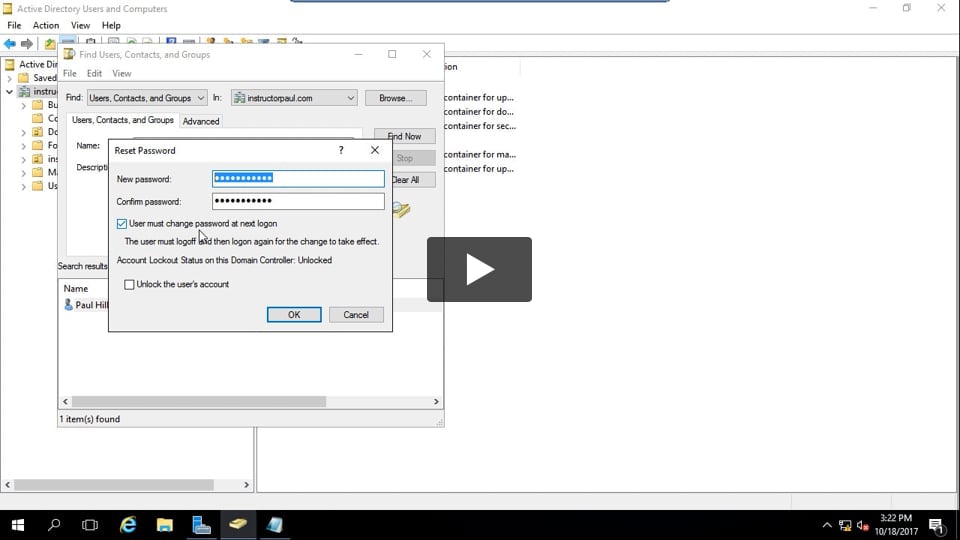The height and width of the screenshot is (540, 960).
Task: Uncheck User must change password at next logon
Action: (x=122, y=224)
